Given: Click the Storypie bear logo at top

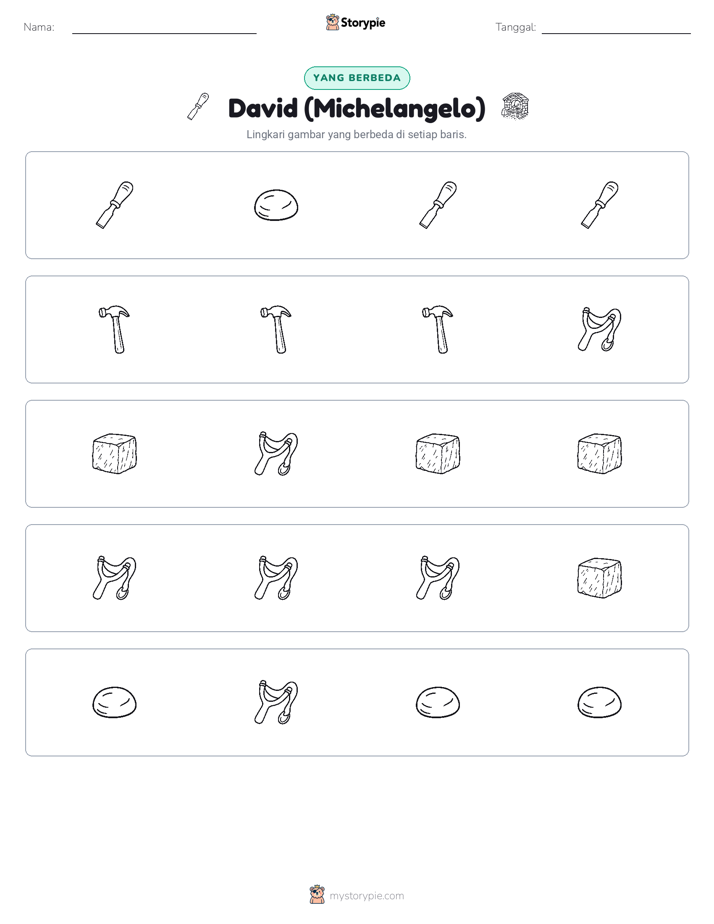Looking at the screenshot, I should (332, 22).
